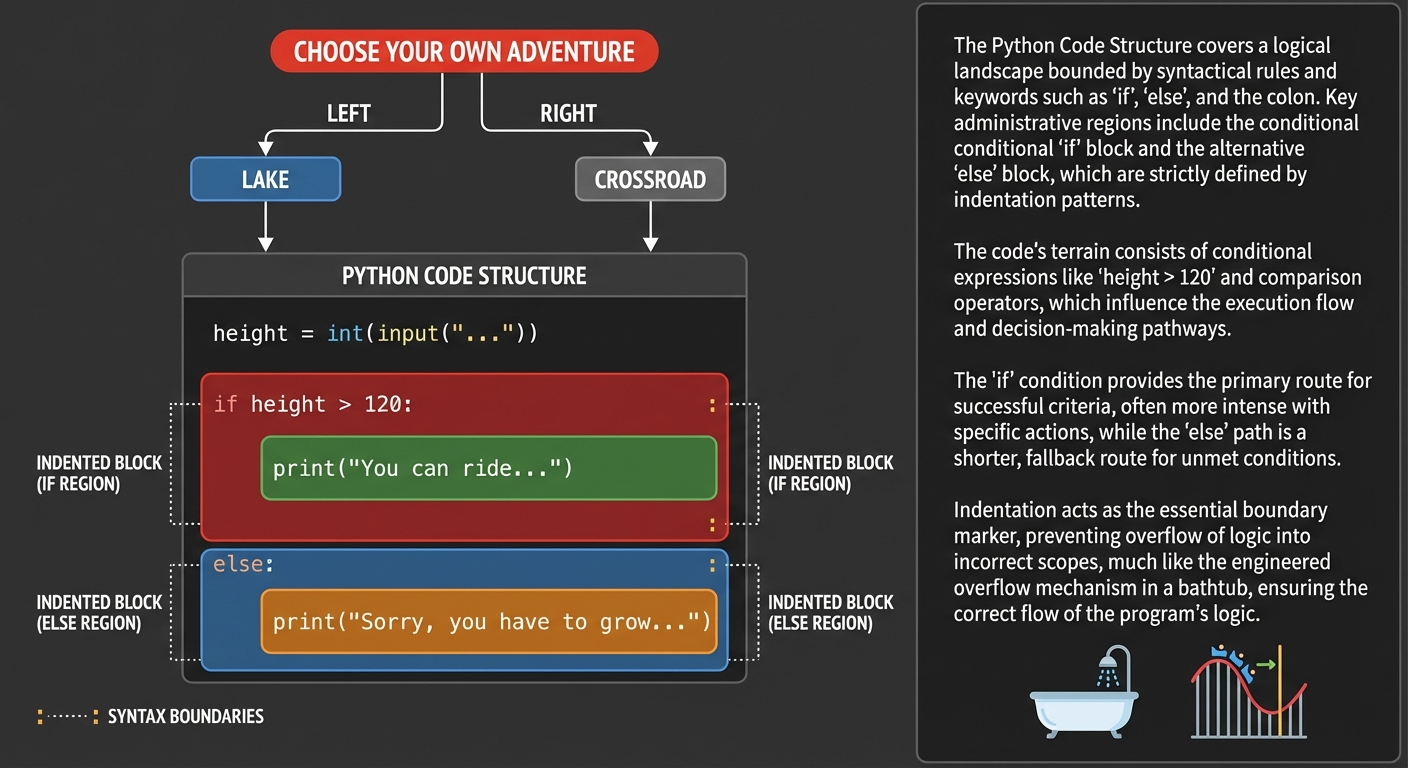Click the orange 'Sorry, you have to grow' block
This screenshot has height=768, width=1408.
click(489, 622)
